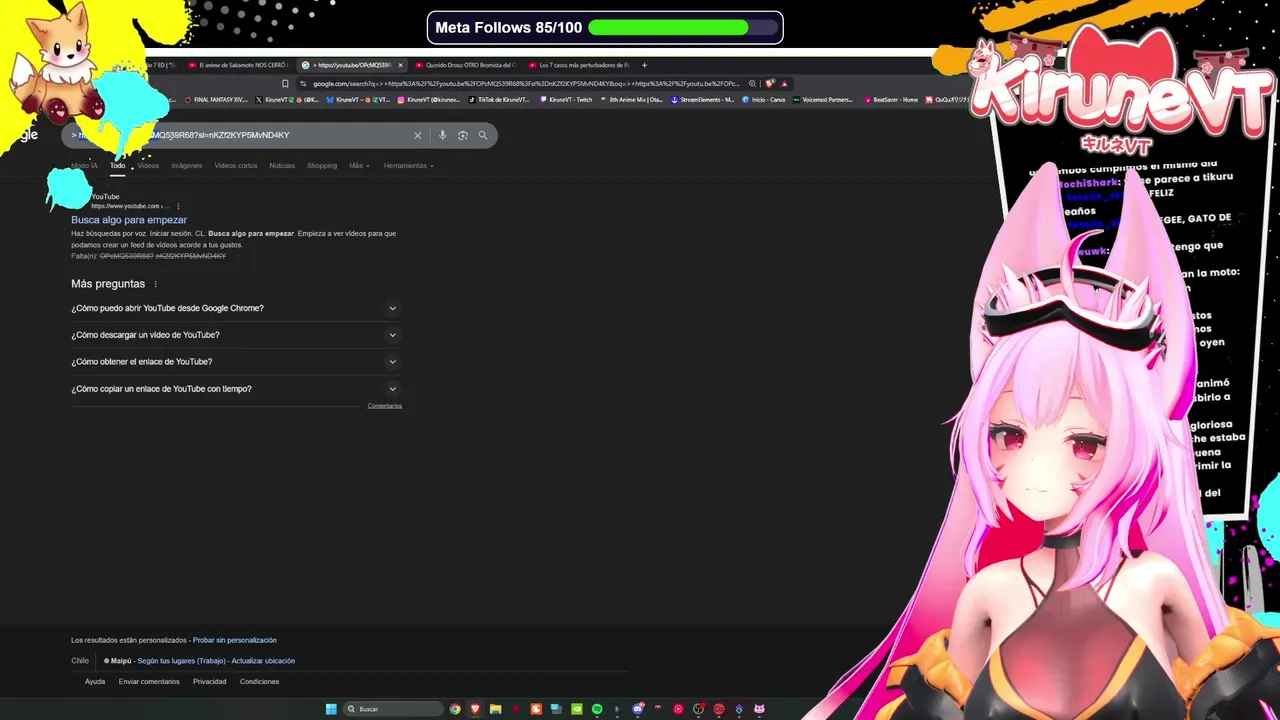Open File Explorer from the taskbar

[495, 709]
